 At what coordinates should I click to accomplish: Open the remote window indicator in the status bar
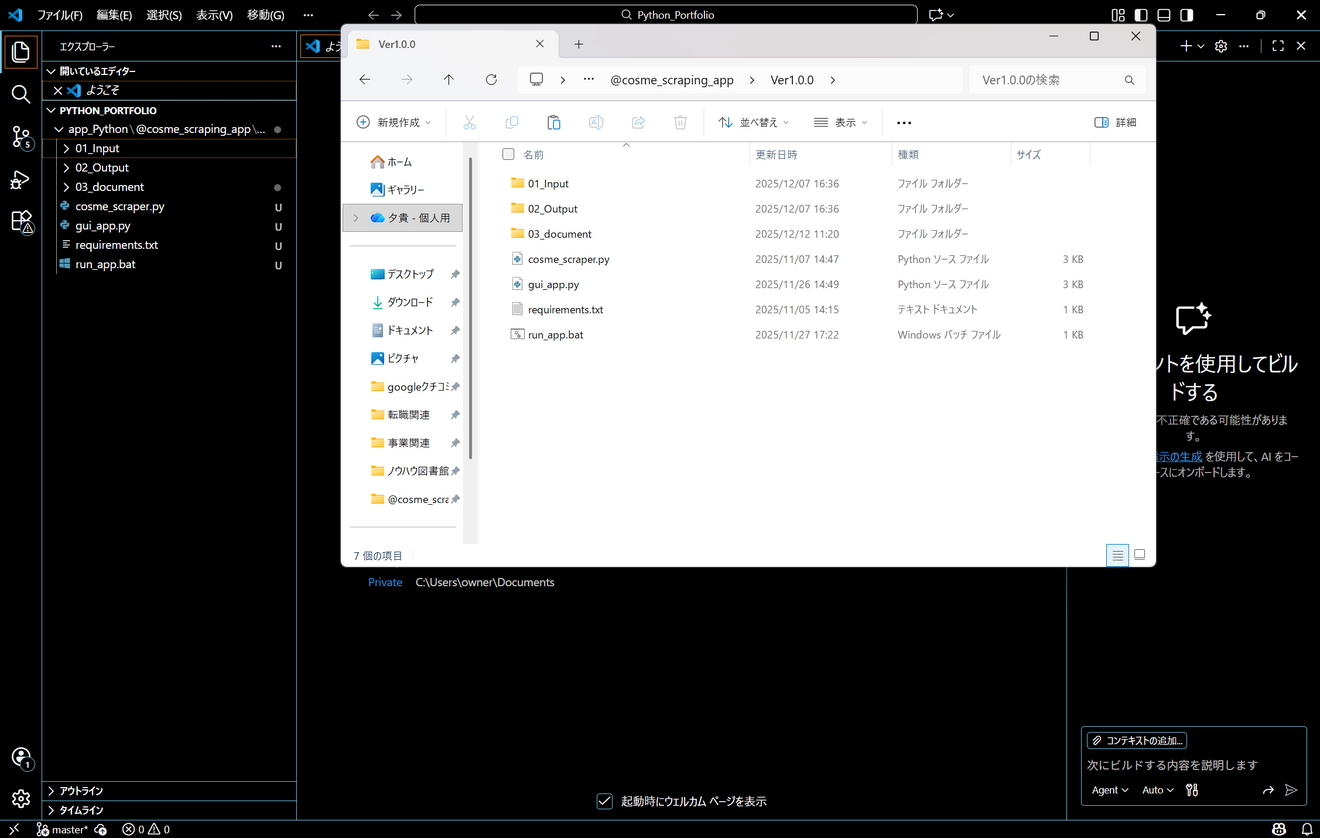pos(14,829)
